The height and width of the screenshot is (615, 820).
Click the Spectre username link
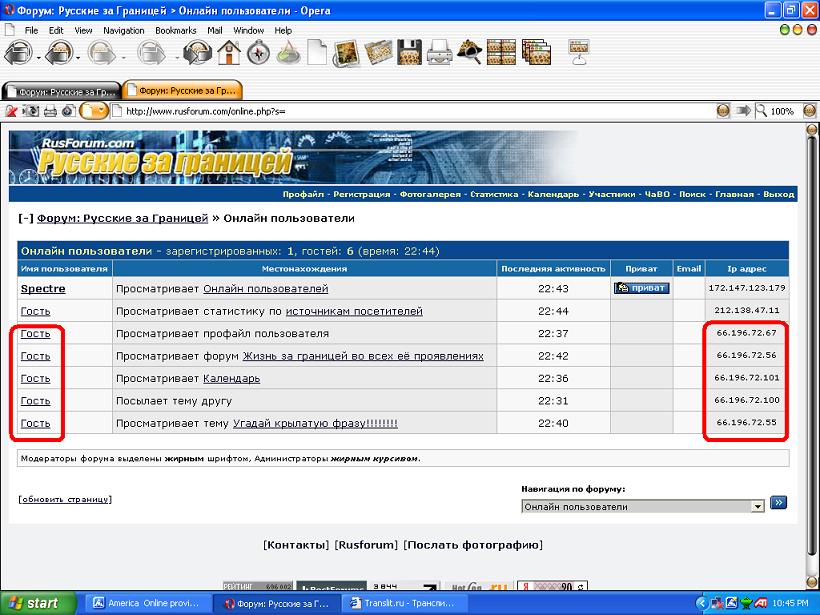pos(43,289)
